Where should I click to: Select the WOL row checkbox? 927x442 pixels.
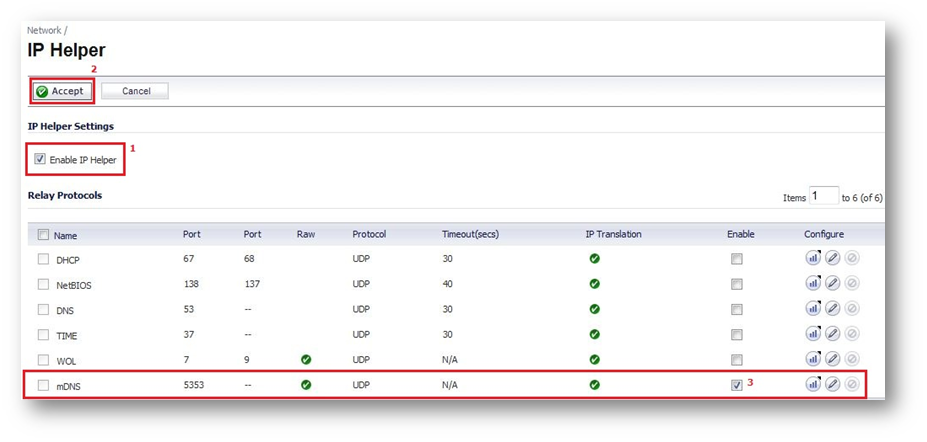43,360
